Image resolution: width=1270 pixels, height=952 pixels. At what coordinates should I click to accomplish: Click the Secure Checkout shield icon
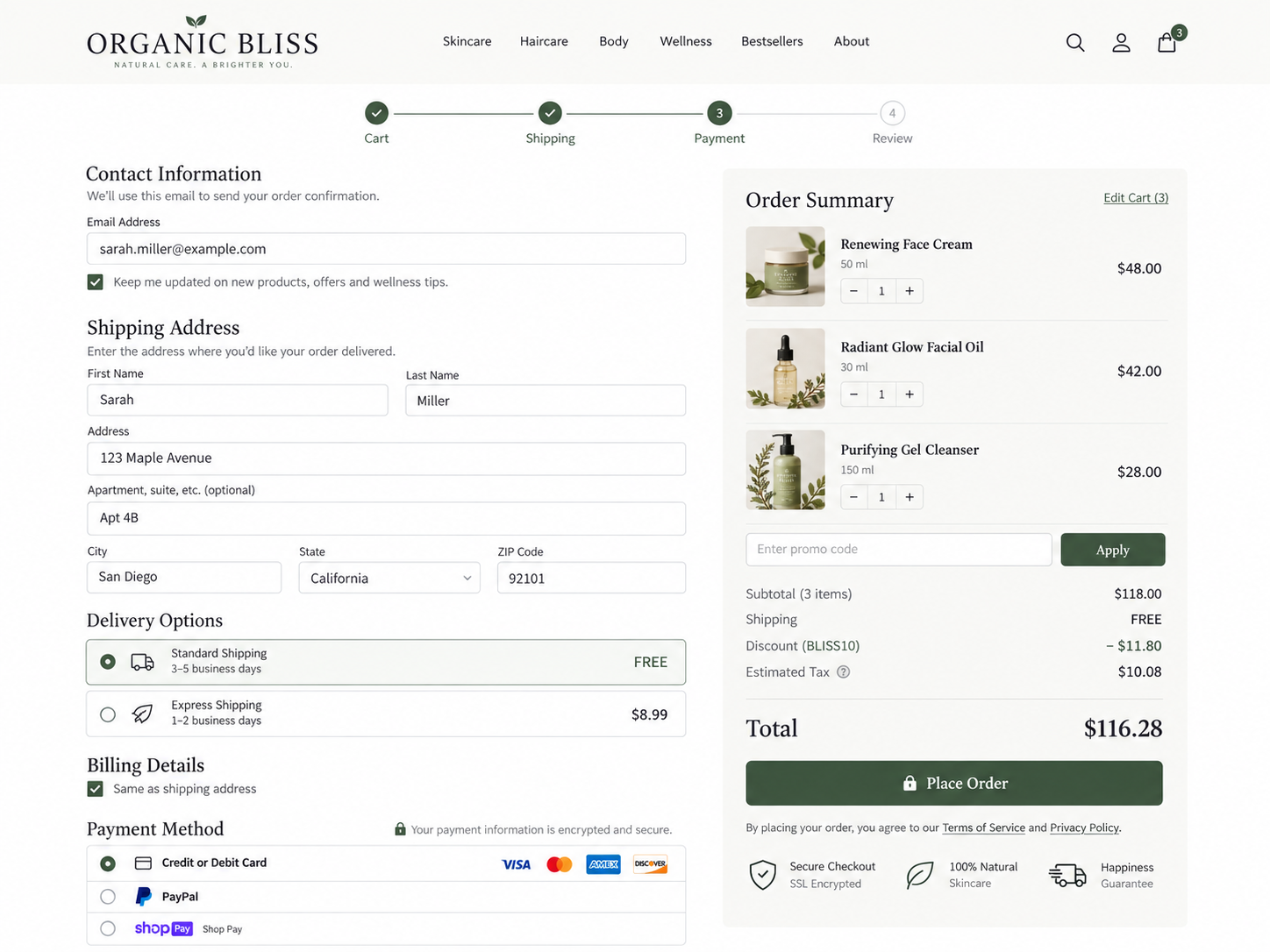point(763,875)
